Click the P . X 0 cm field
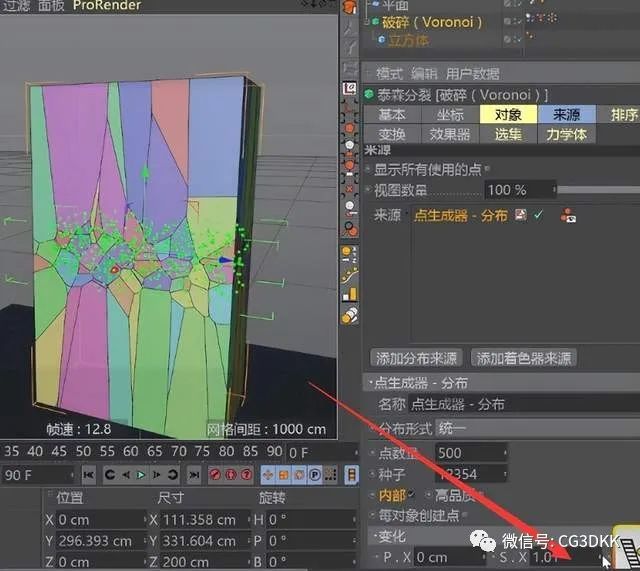The image size is (640, 571). (x=450, y=557)
